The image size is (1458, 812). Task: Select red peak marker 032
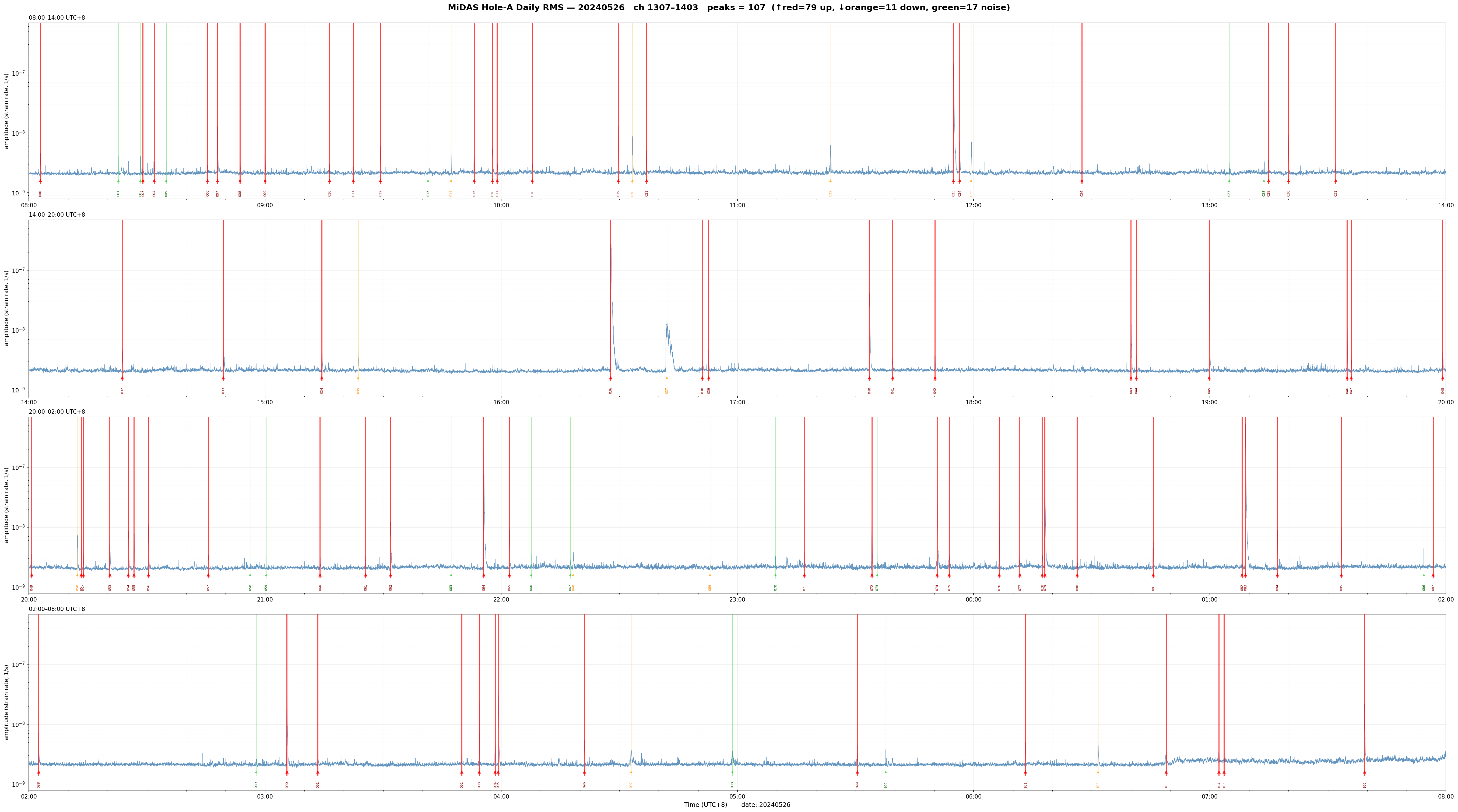(x=122, y=378)
